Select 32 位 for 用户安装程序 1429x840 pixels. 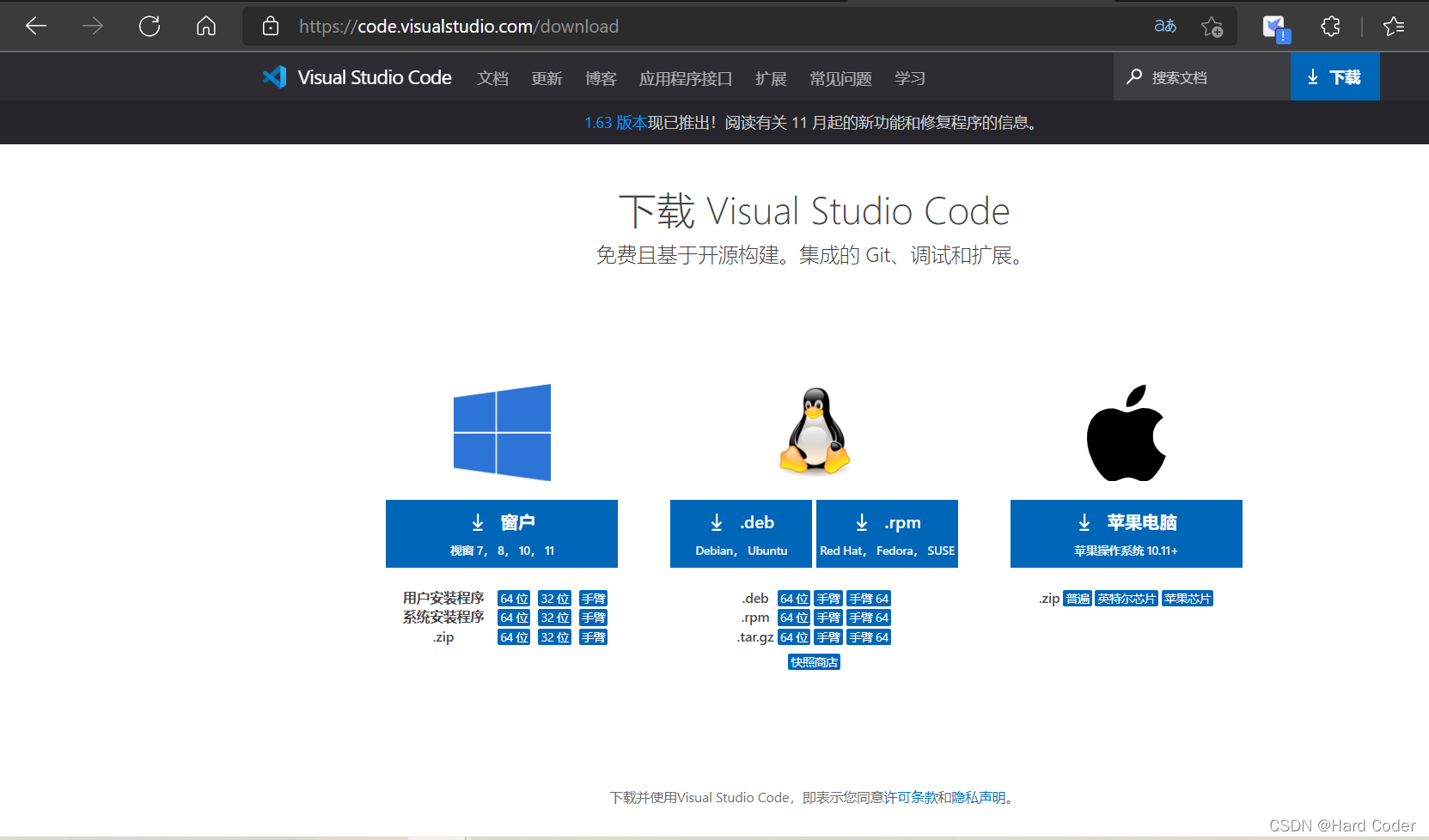point(555,599)
